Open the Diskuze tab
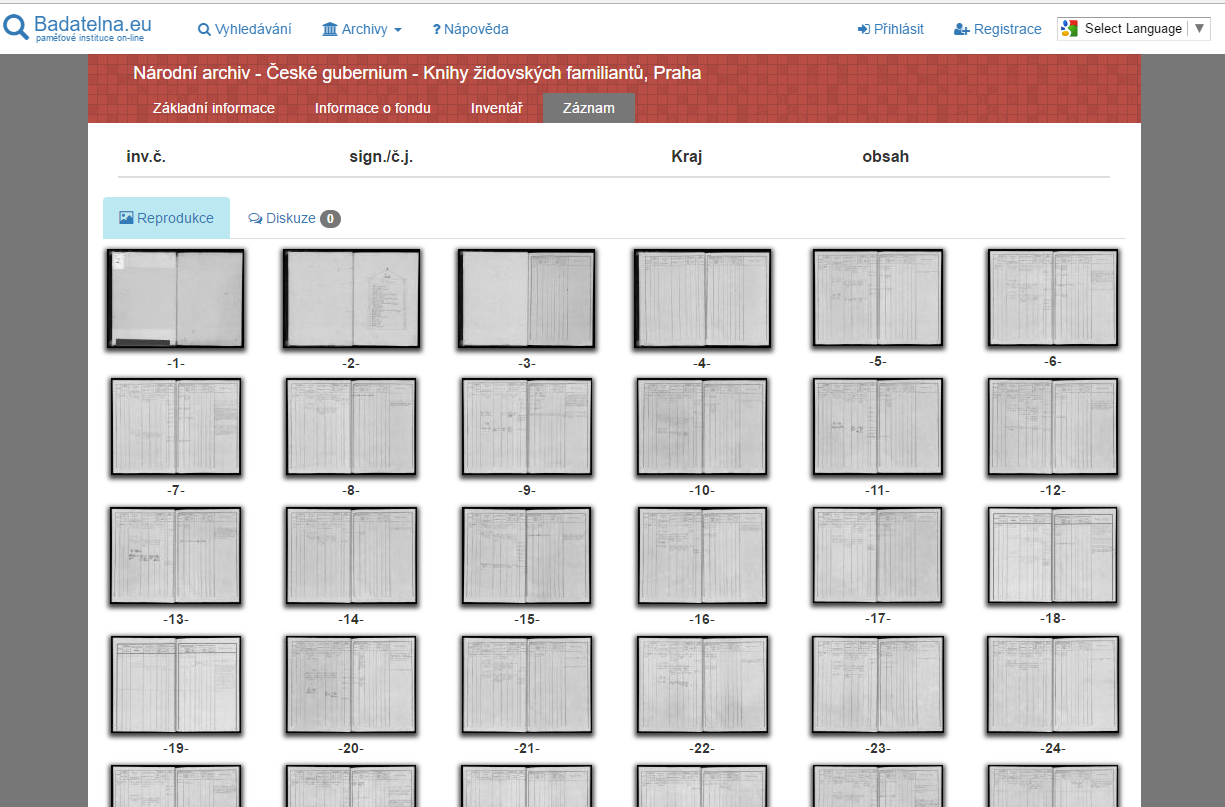 pos(294,218)
